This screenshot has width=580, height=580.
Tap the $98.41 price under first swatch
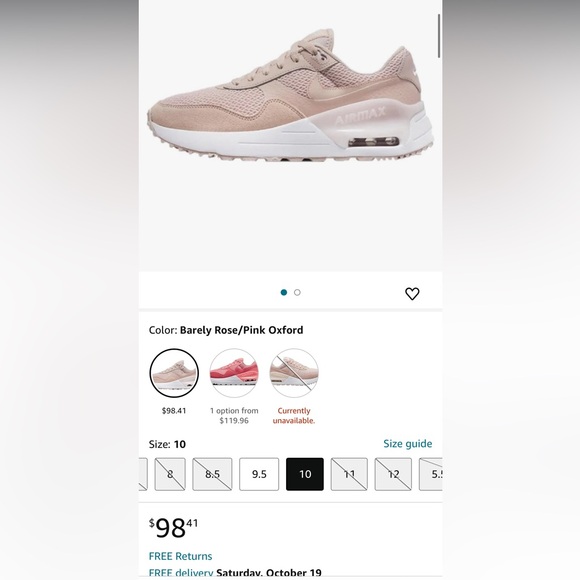click(x=174, y=411)
